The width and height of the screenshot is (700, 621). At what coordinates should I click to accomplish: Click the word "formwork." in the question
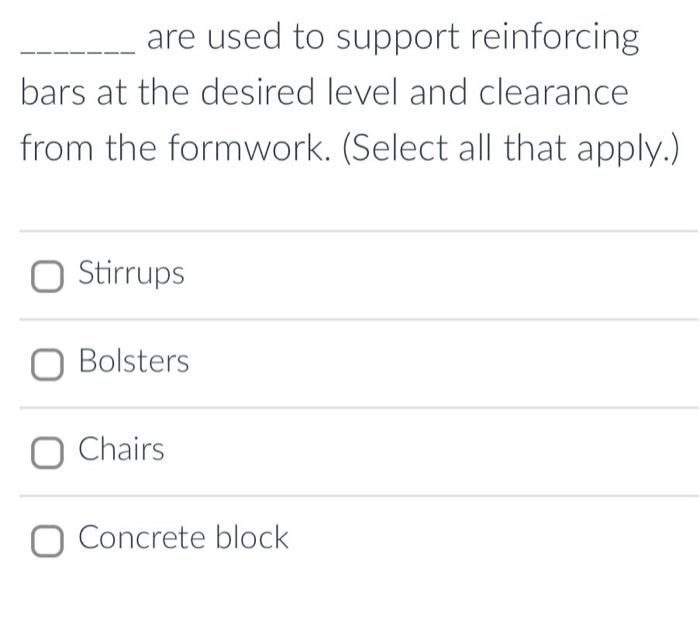249,147
